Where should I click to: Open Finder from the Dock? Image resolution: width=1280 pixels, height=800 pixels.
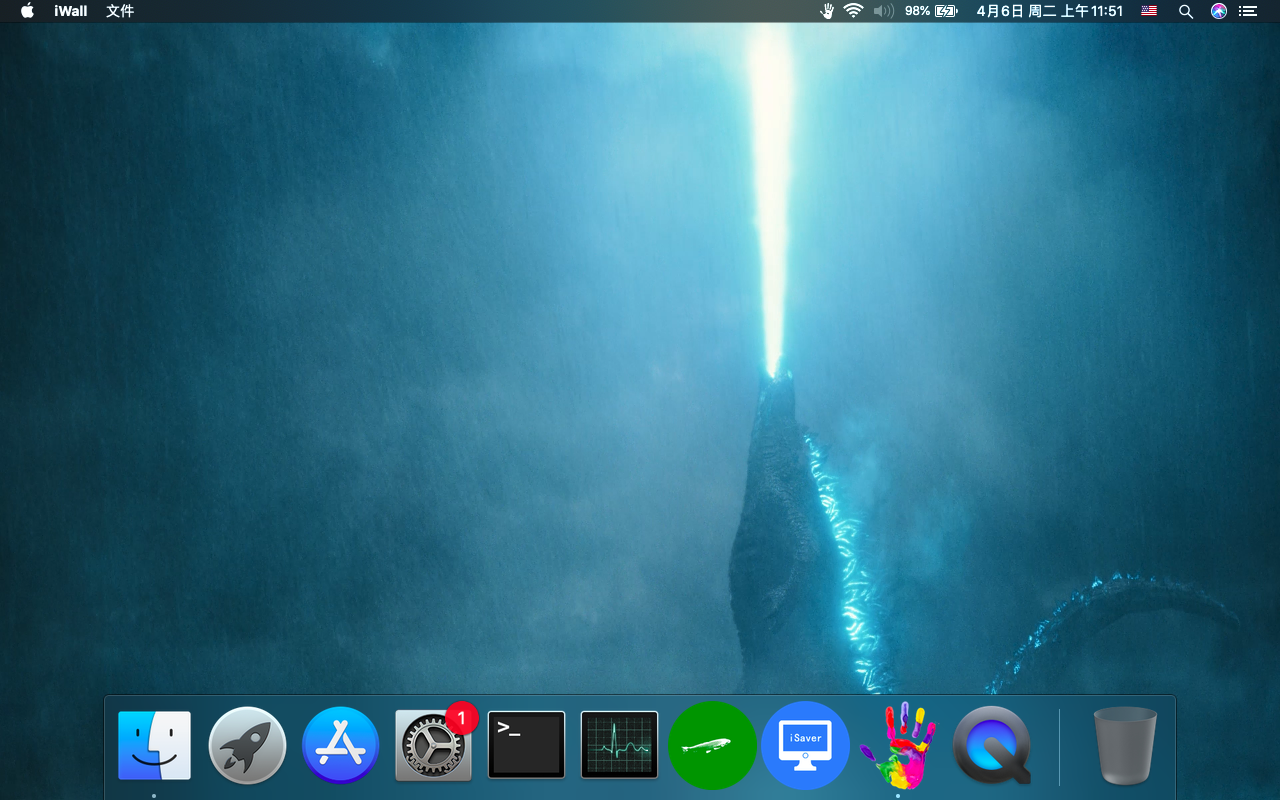(x=154, y=745)
